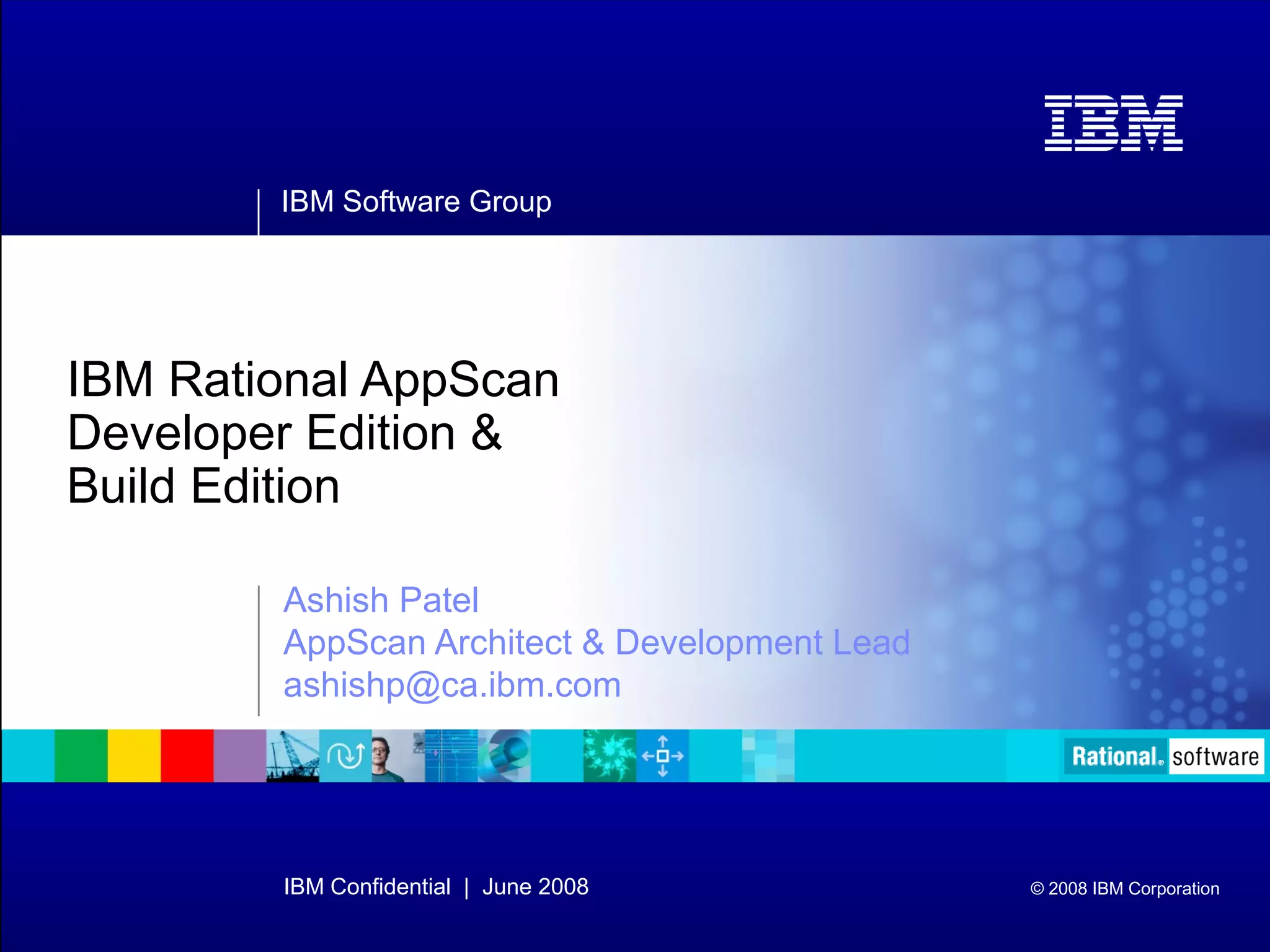Click the Rational logo badge
This screenshot has height=952, width=1270.
point(1116,756)
